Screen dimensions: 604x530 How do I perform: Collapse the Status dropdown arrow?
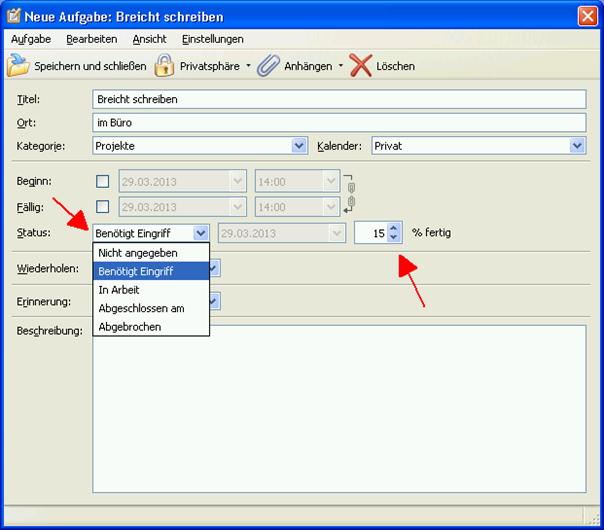pyautogui.click(x=201, y=233)
